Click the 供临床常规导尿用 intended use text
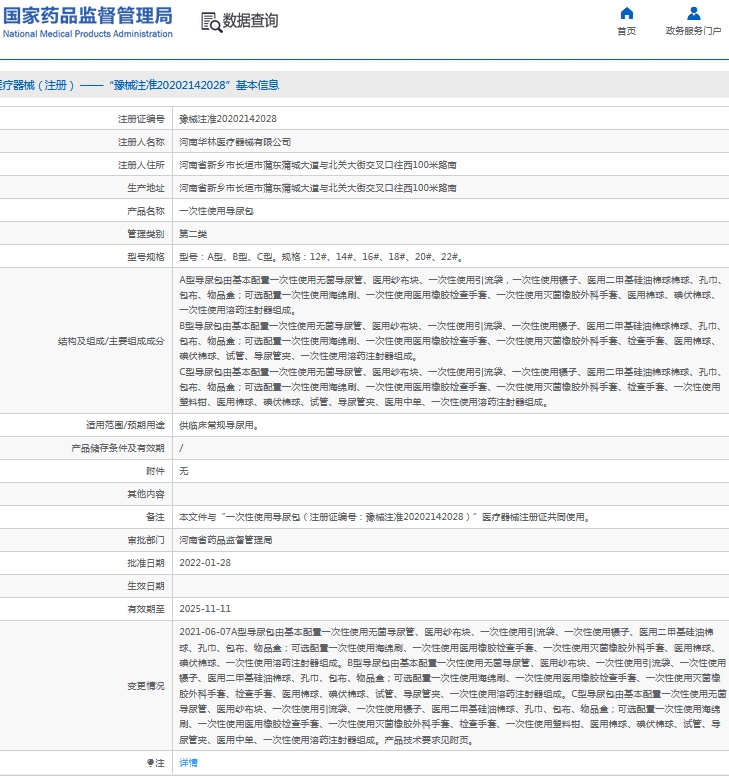729x778 pixels. pos(219,425)
